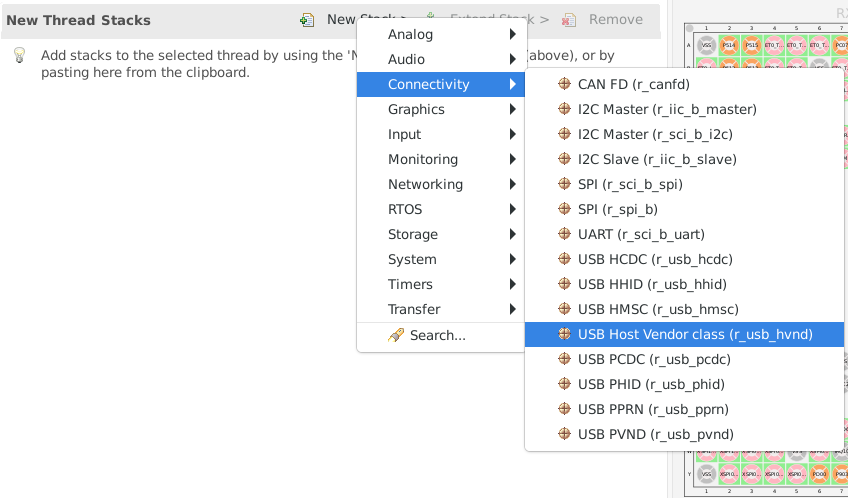Add USB PCDC (r_usb_pcdc) stack
Screen dimensions: 848x498
684,359
